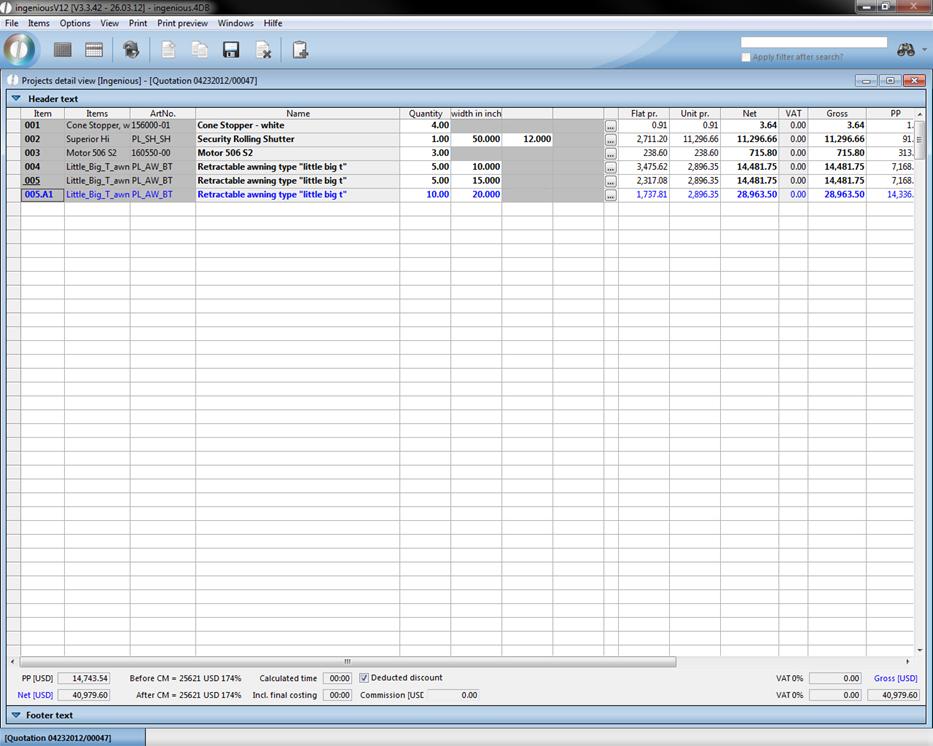Image resolution: width=933 pixels, height=746 pixels.
Task: Click the search input field at top right
Action: pyautogui.click(x=813, y=42)
